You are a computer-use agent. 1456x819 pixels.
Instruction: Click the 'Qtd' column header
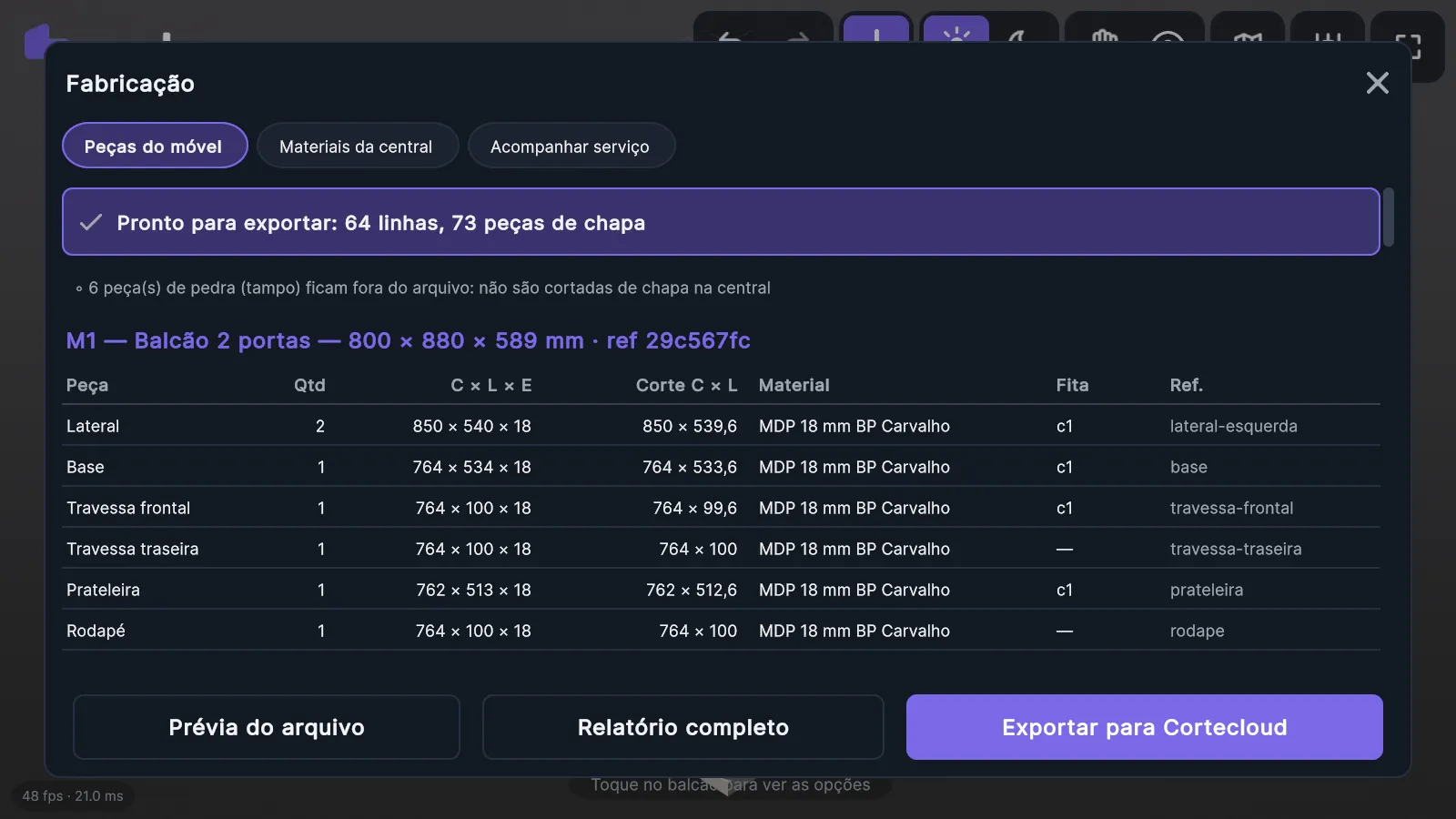pyautogui.click(x=309, y=384)
